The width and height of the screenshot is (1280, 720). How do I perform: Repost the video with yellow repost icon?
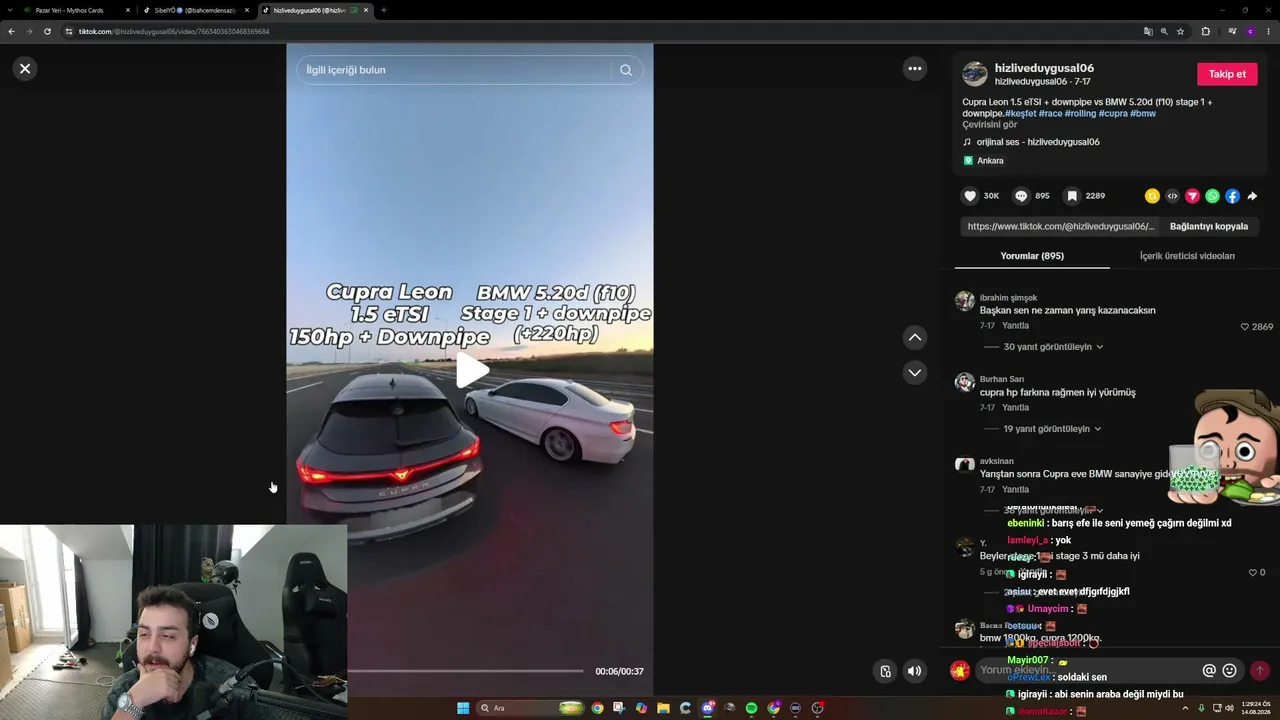point(1152,196)
